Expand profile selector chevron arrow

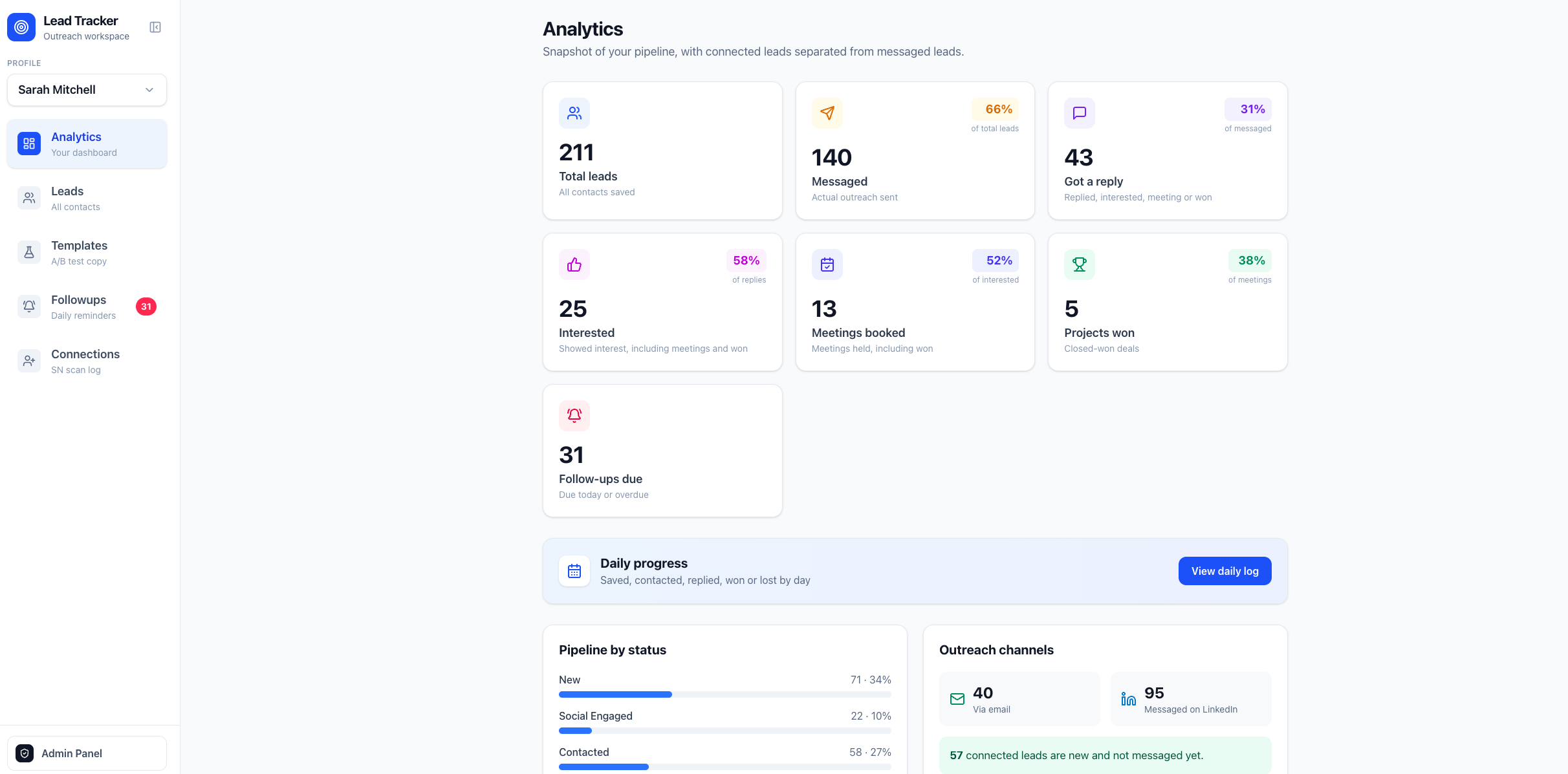tap(149, 90)
